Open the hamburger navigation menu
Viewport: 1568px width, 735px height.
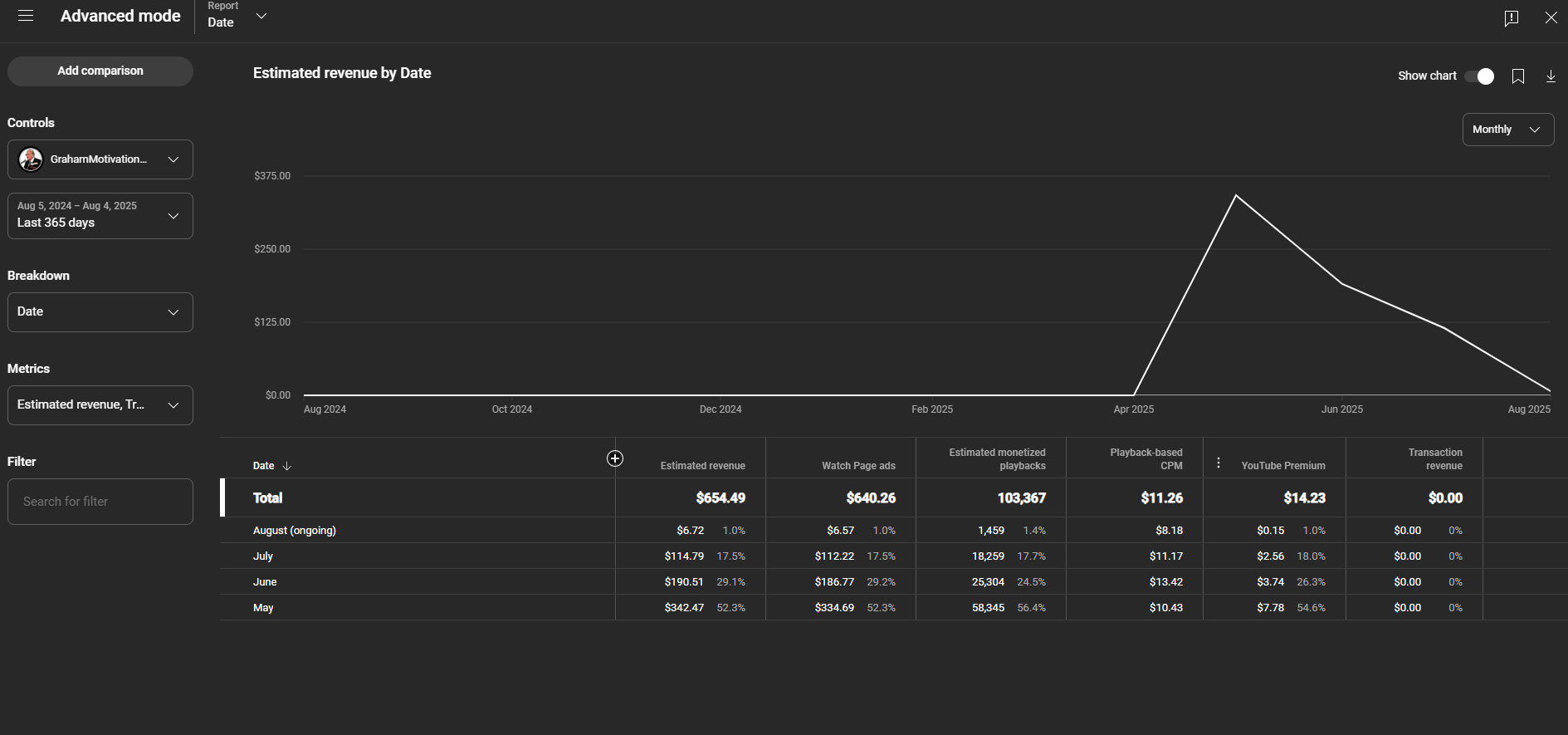26,16
